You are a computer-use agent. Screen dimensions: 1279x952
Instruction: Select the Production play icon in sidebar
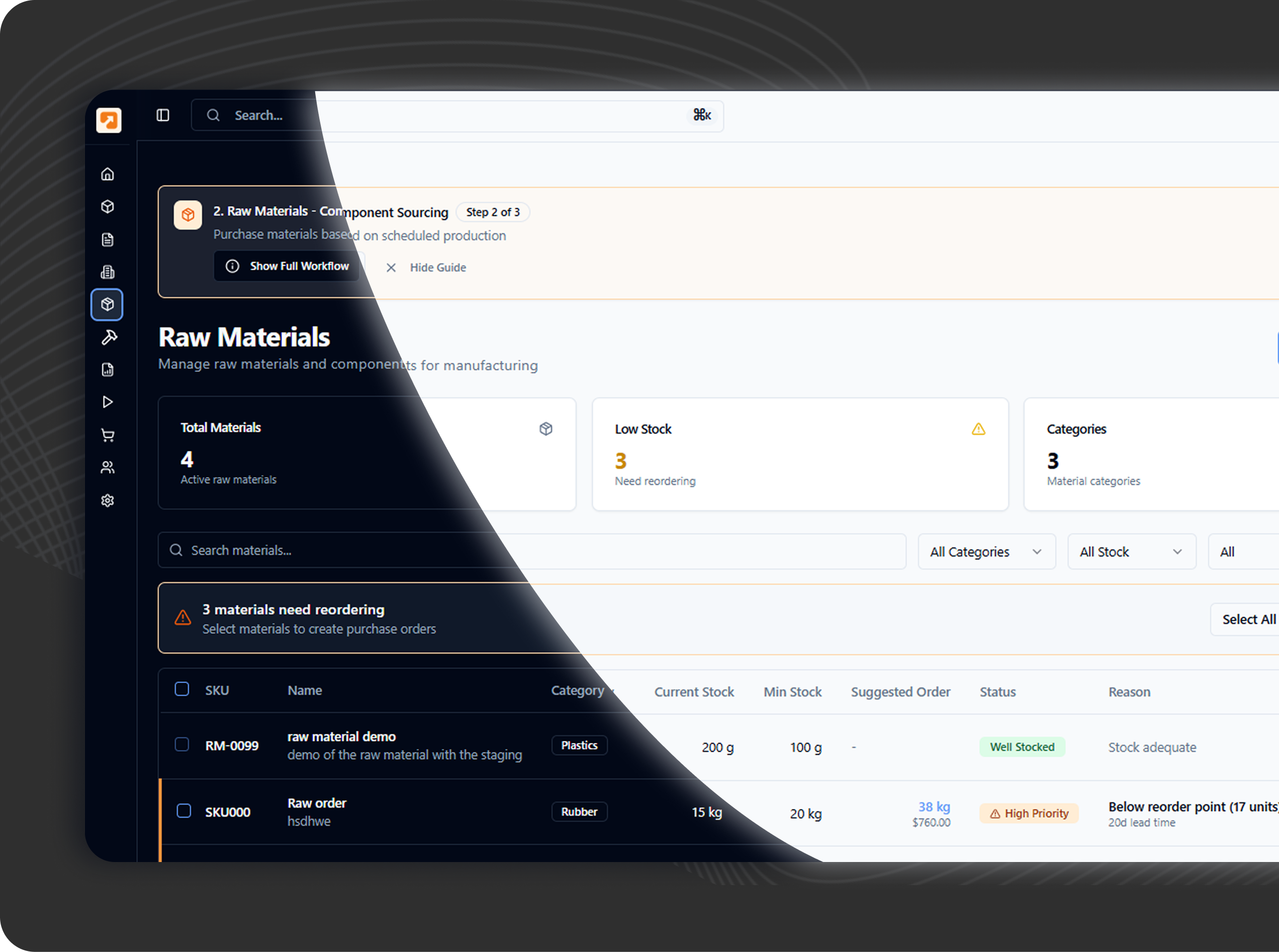pos(107,402)
